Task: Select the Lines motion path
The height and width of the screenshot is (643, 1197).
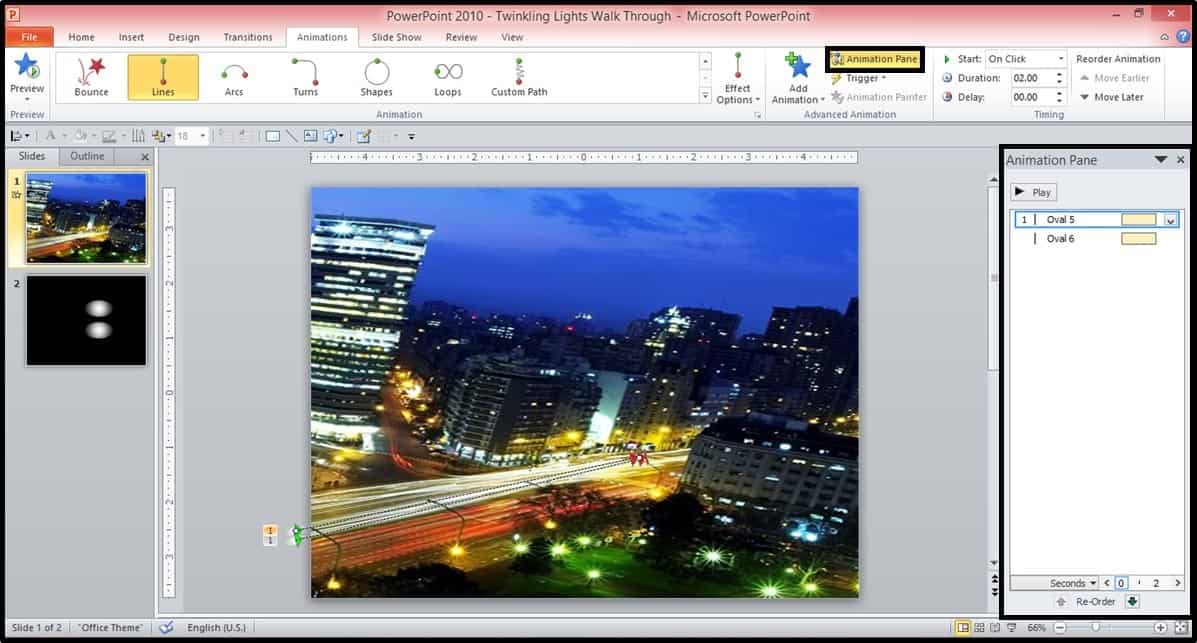Action: coord(163,77)
